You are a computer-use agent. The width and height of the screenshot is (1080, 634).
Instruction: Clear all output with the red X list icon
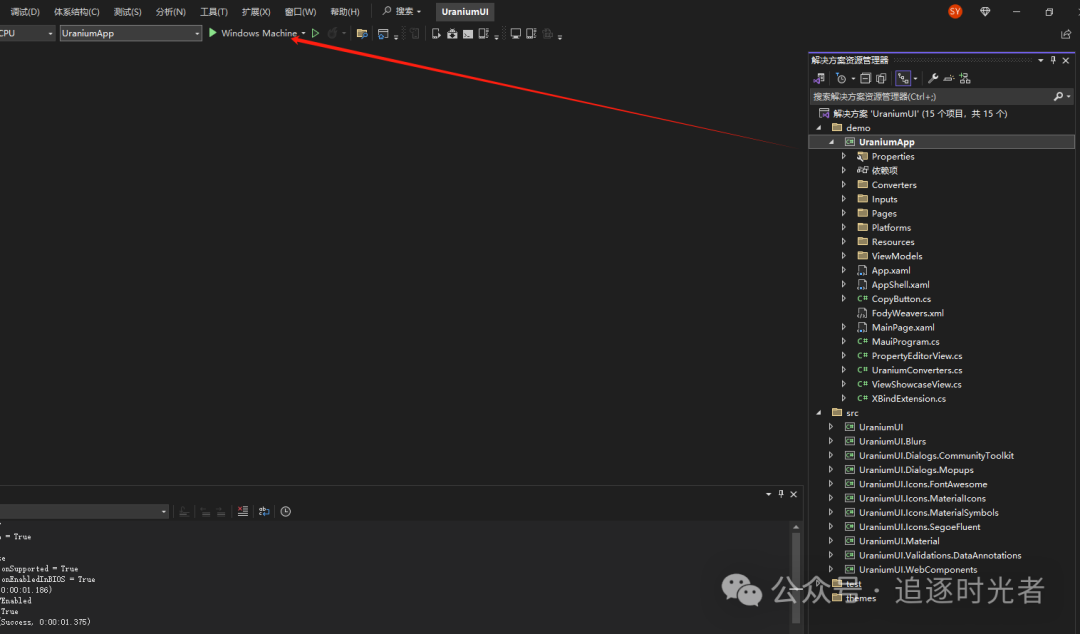[242, 511]
